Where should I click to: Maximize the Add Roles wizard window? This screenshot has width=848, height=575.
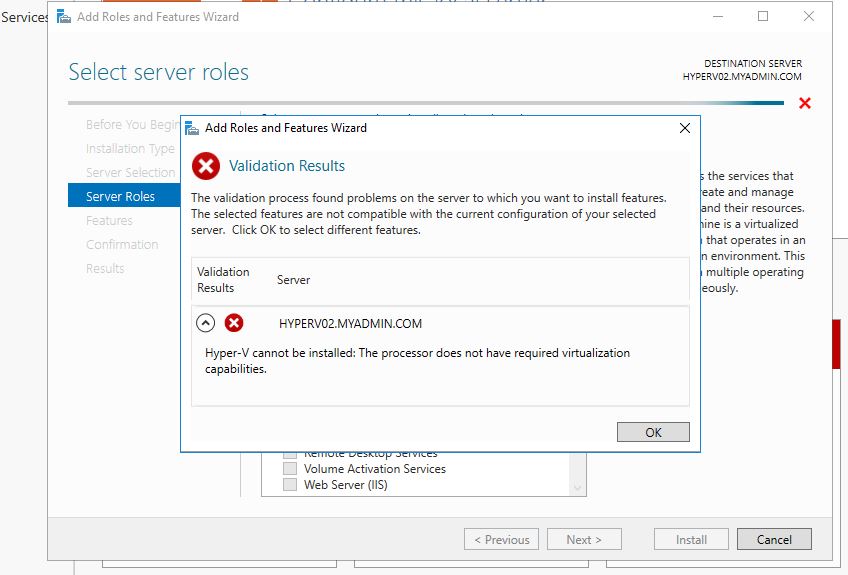(763, 16)
